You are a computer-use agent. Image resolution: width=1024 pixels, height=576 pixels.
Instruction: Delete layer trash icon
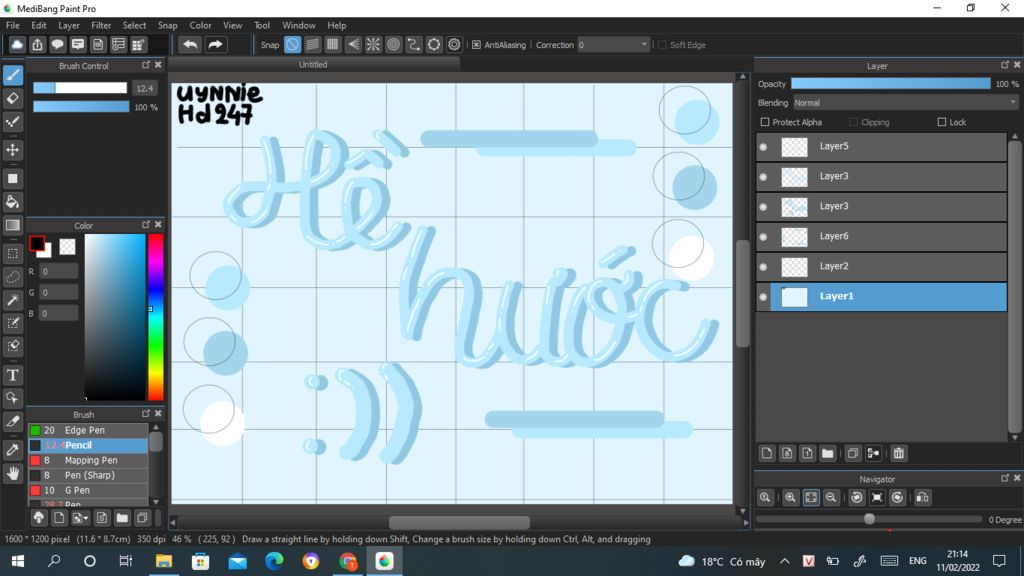[899, 453]
